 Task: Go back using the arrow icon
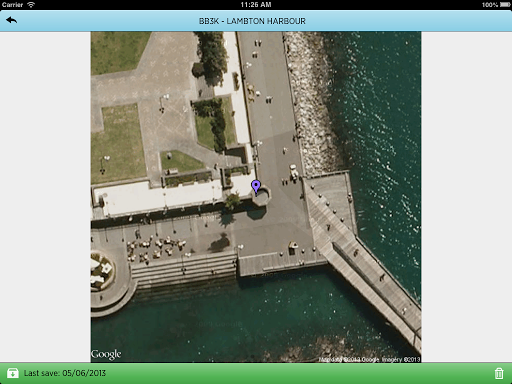click(x=11, y=20)
